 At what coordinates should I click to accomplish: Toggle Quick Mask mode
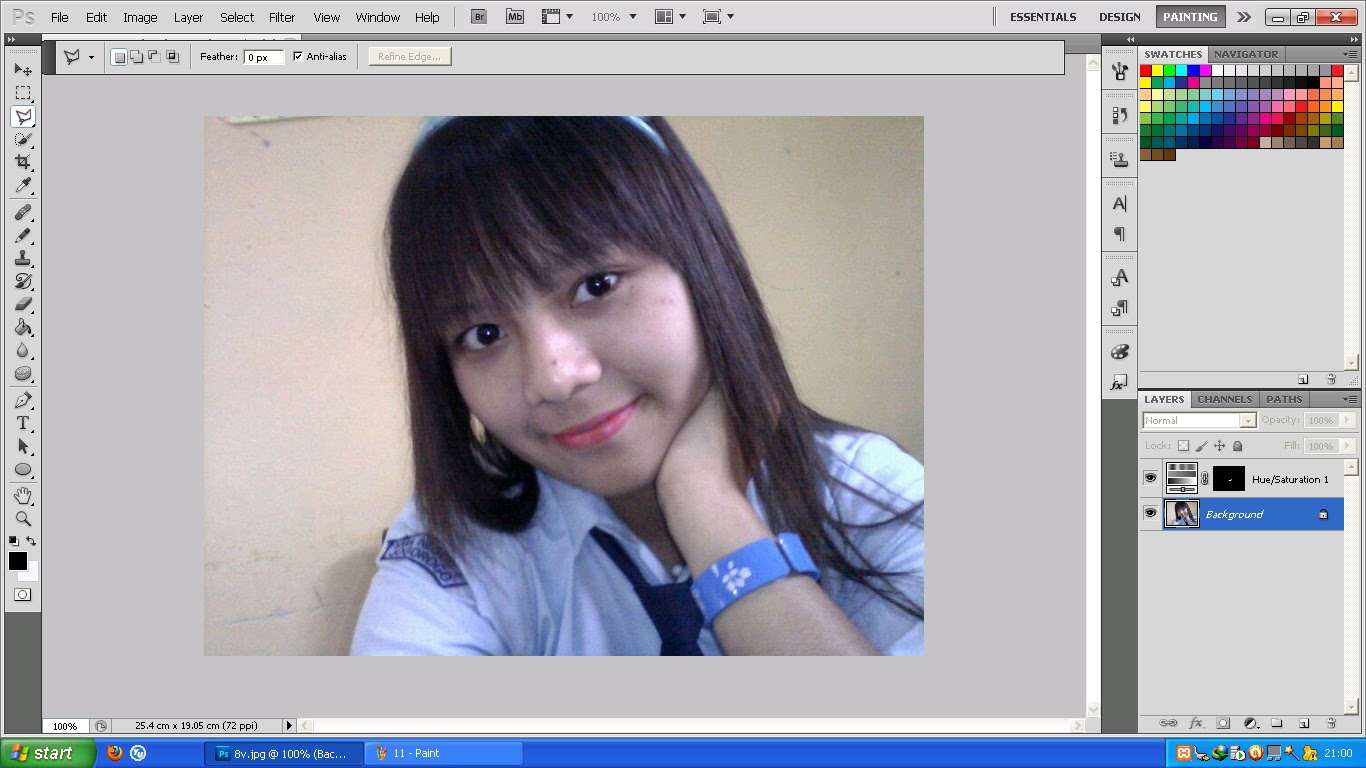(22, 594)
